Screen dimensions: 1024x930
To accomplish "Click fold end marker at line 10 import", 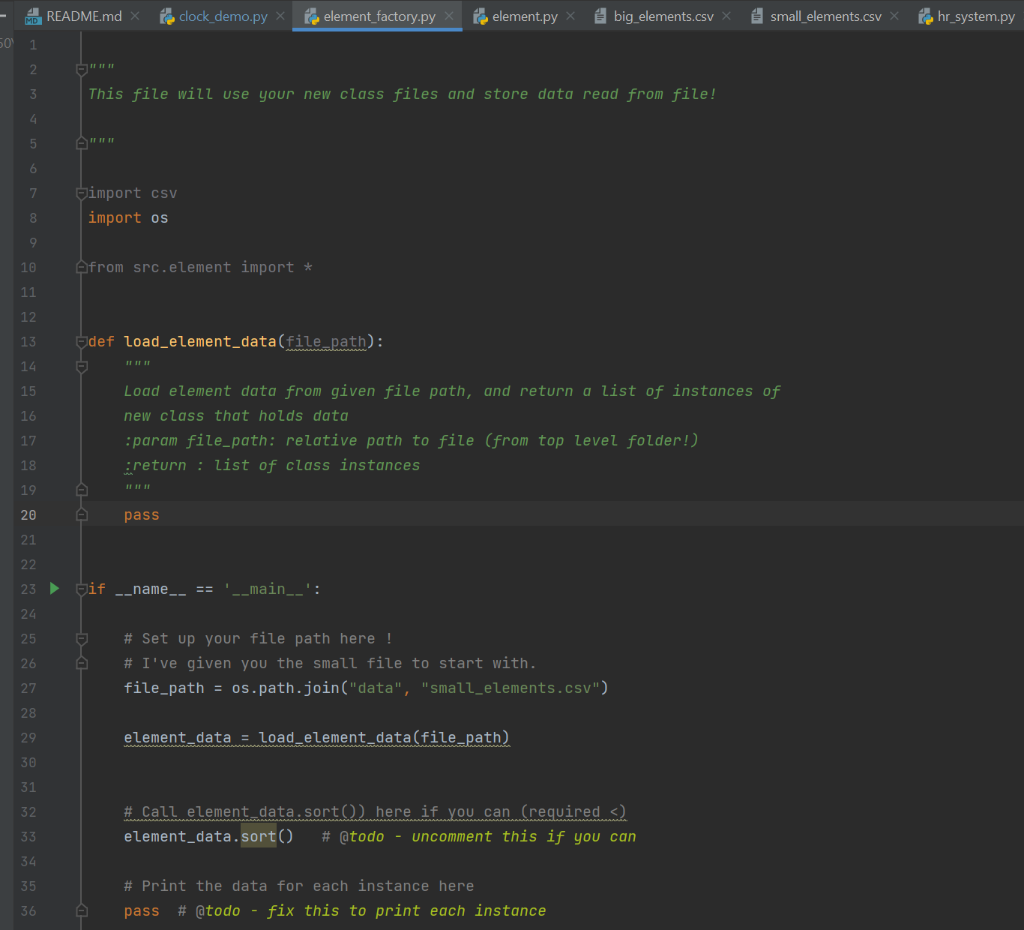I will point(82,267).
